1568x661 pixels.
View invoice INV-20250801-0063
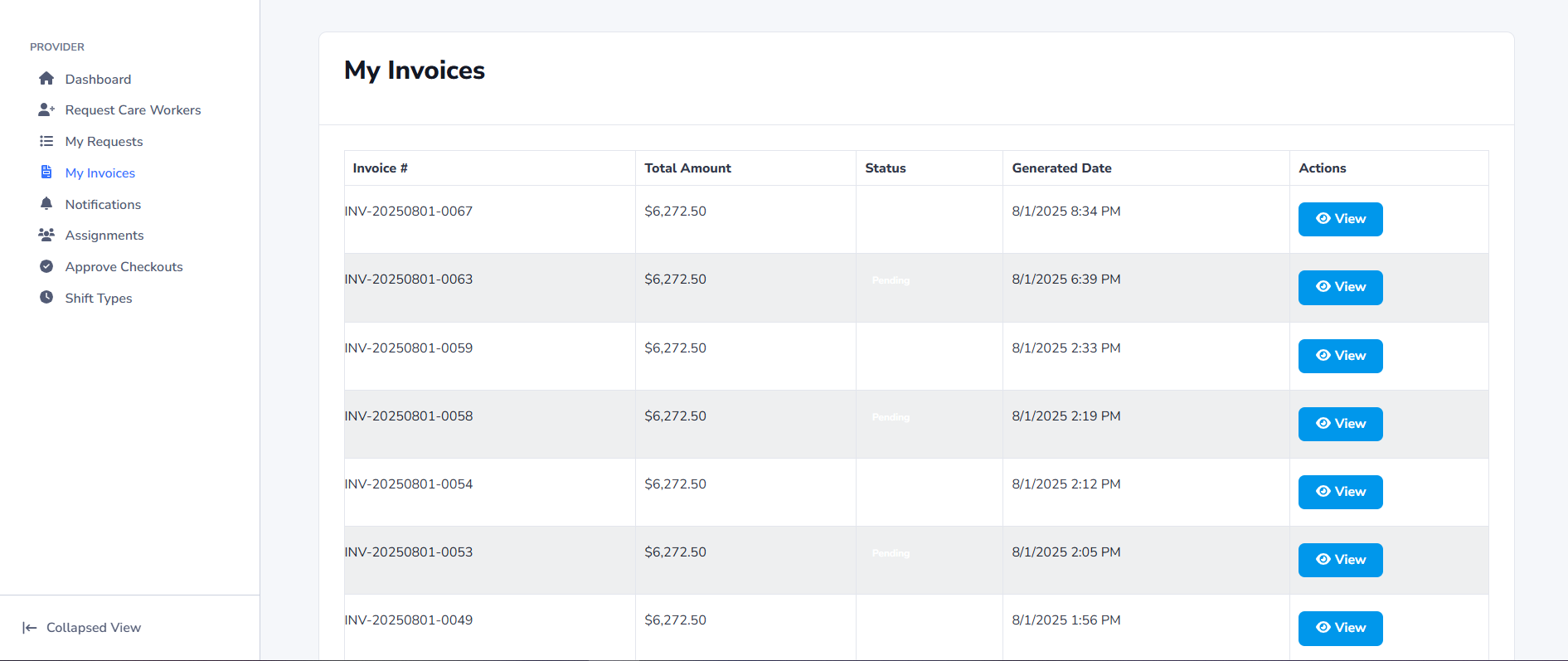click(x=1340, y=287)
